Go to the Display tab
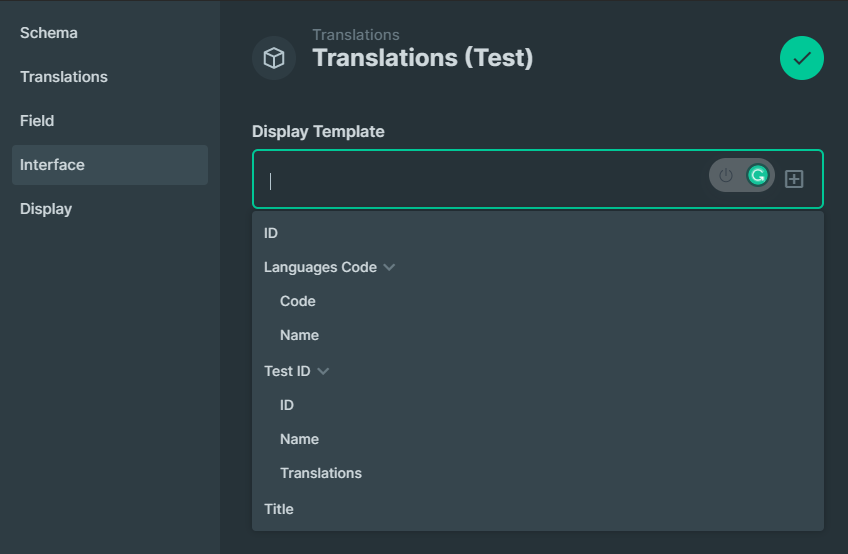 (46, 209)
